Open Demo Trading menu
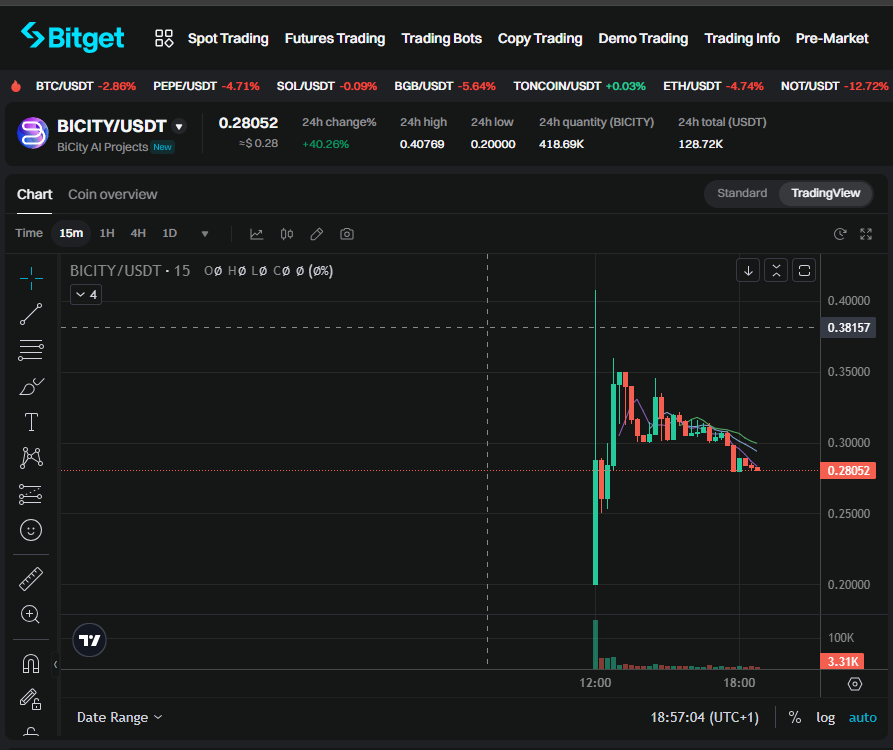The height and width of the screenshot is (750, 893). tap(643, 39)
